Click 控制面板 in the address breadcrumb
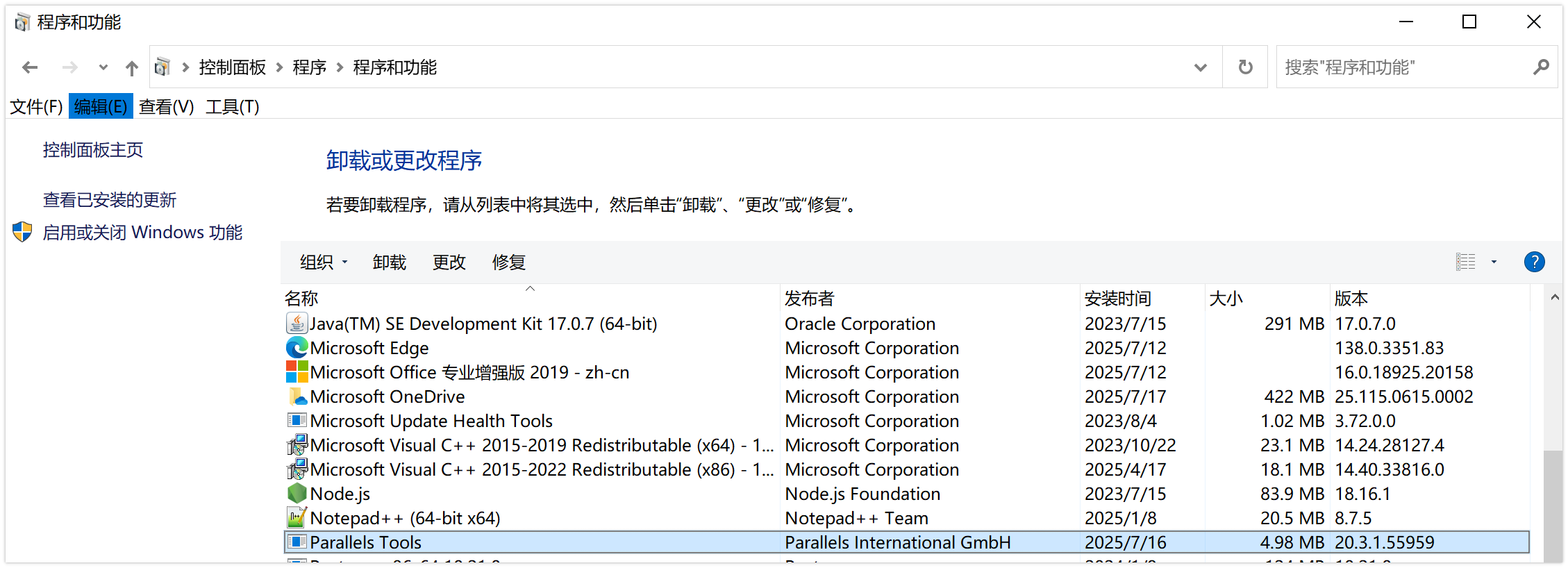The width and height of the screenshot is (1568, 568). pos(233,67)
